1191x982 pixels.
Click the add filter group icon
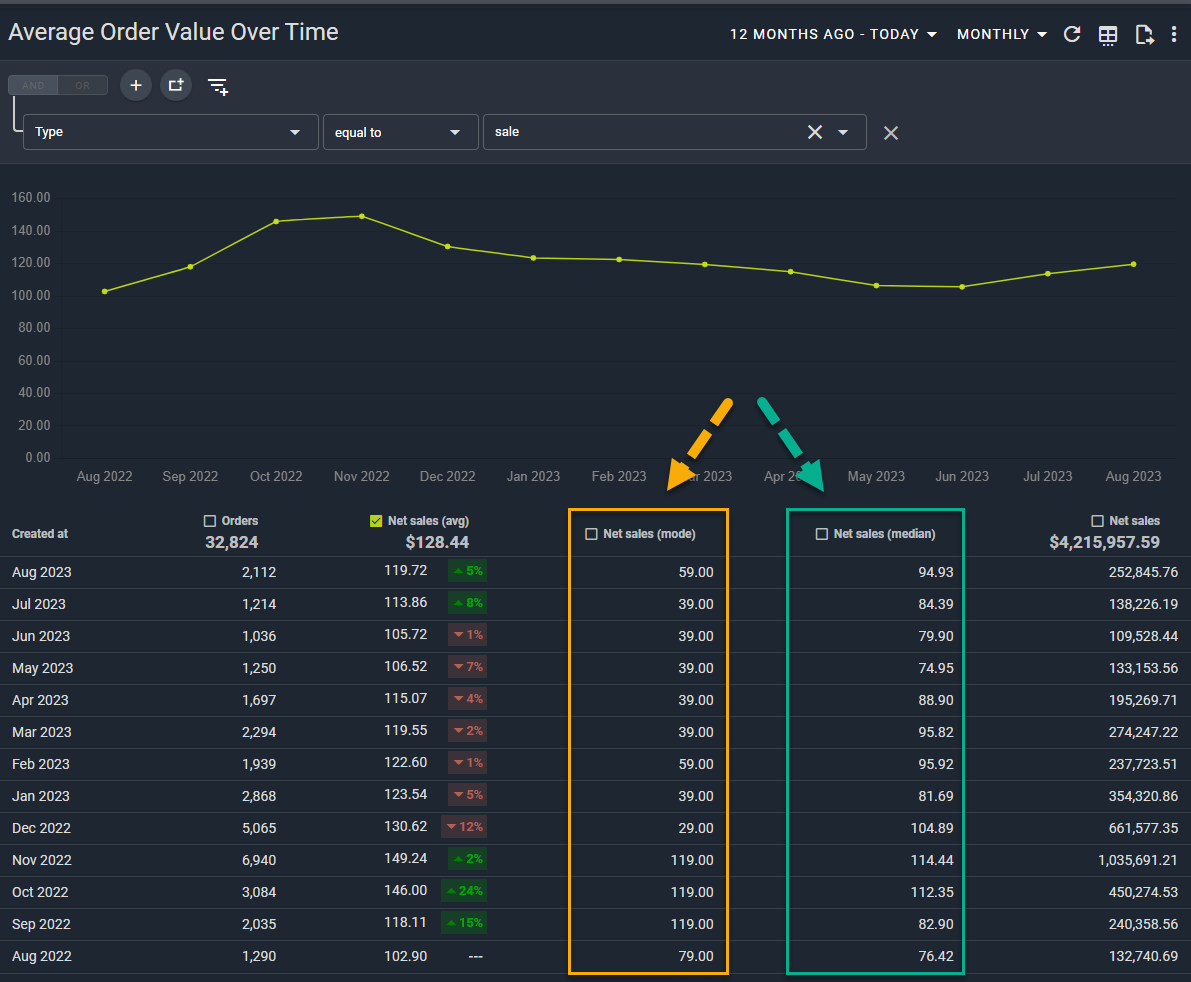(176, 86)
